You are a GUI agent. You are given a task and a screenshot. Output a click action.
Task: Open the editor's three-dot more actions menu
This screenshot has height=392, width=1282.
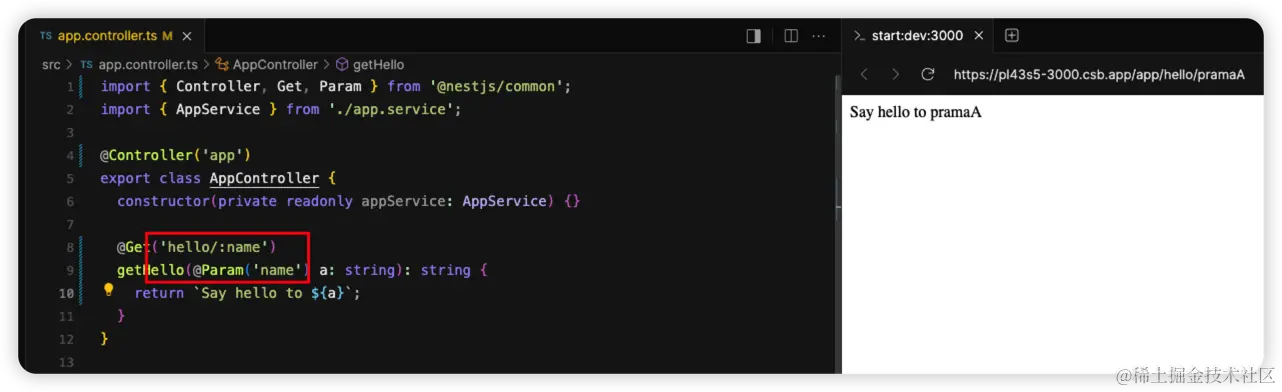pos(819,36)
